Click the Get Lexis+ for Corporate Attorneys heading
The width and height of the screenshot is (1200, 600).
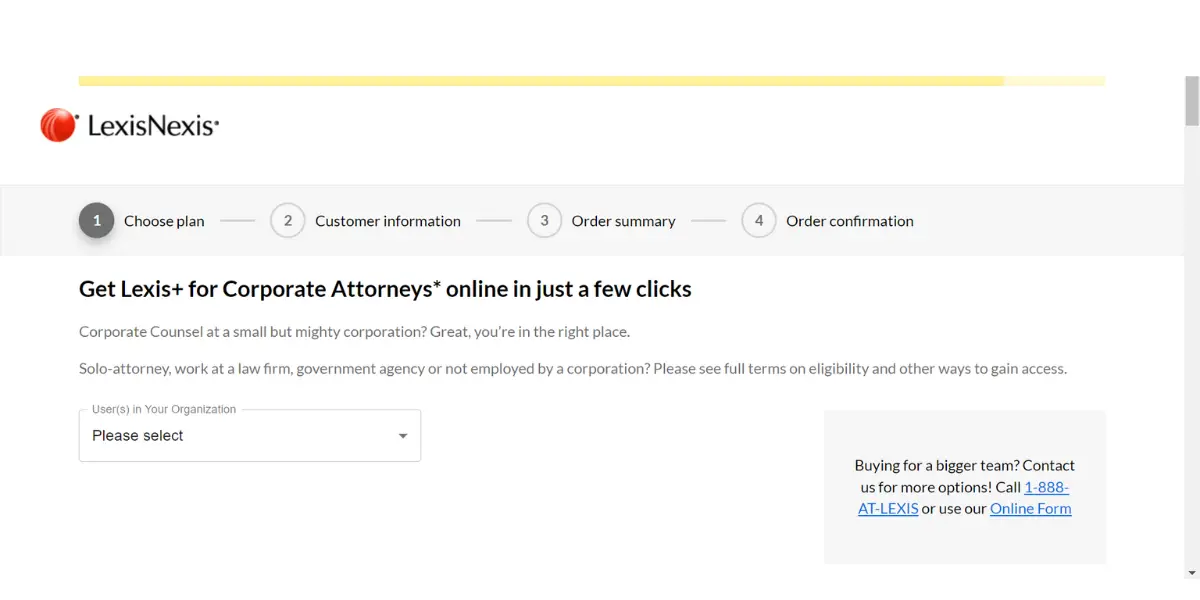385,289
